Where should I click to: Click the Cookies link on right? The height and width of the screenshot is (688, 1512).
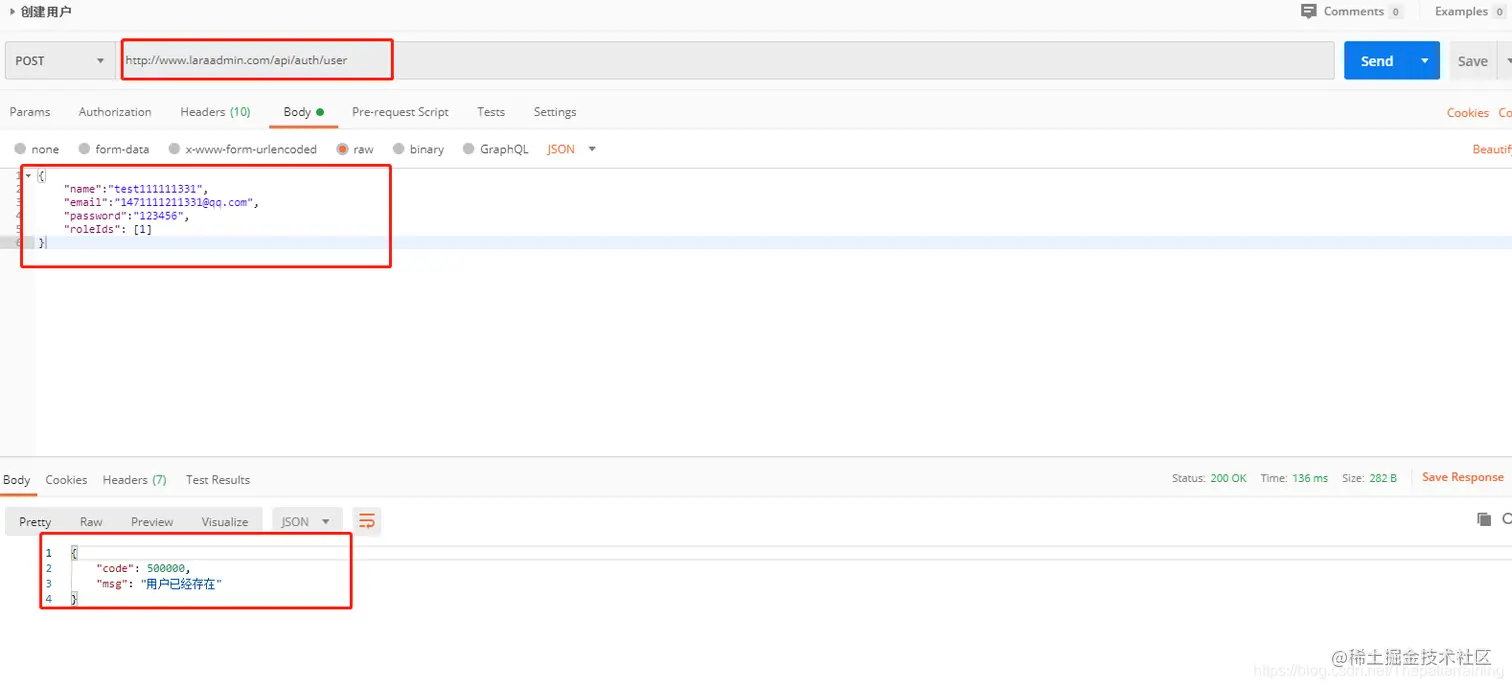[x=1468, y=113]
